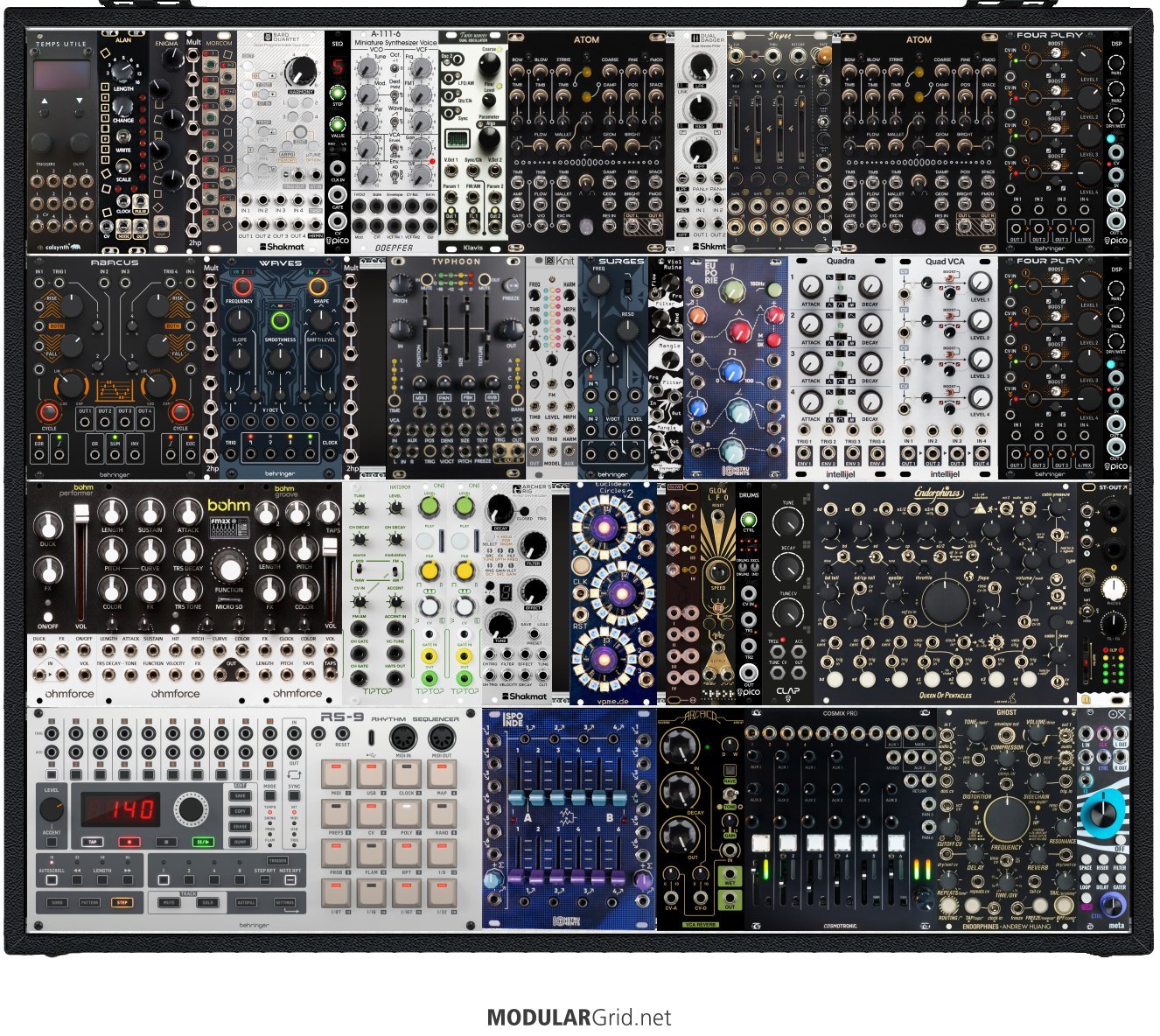Click the DUMP button on the RS-9
The image size is (1160, 1036).
[241, 841]
